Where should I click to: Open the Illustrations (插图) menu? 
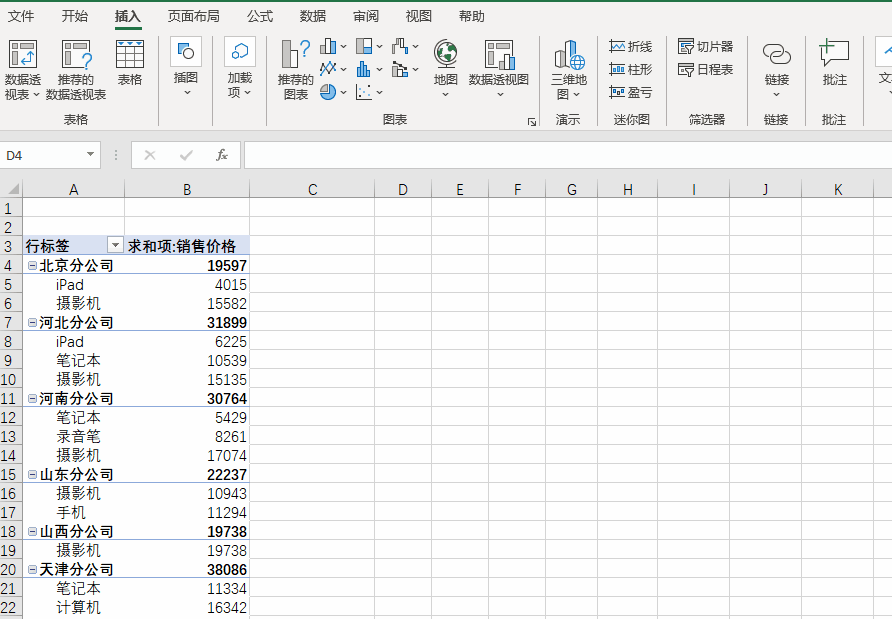(x=185, y=67)
